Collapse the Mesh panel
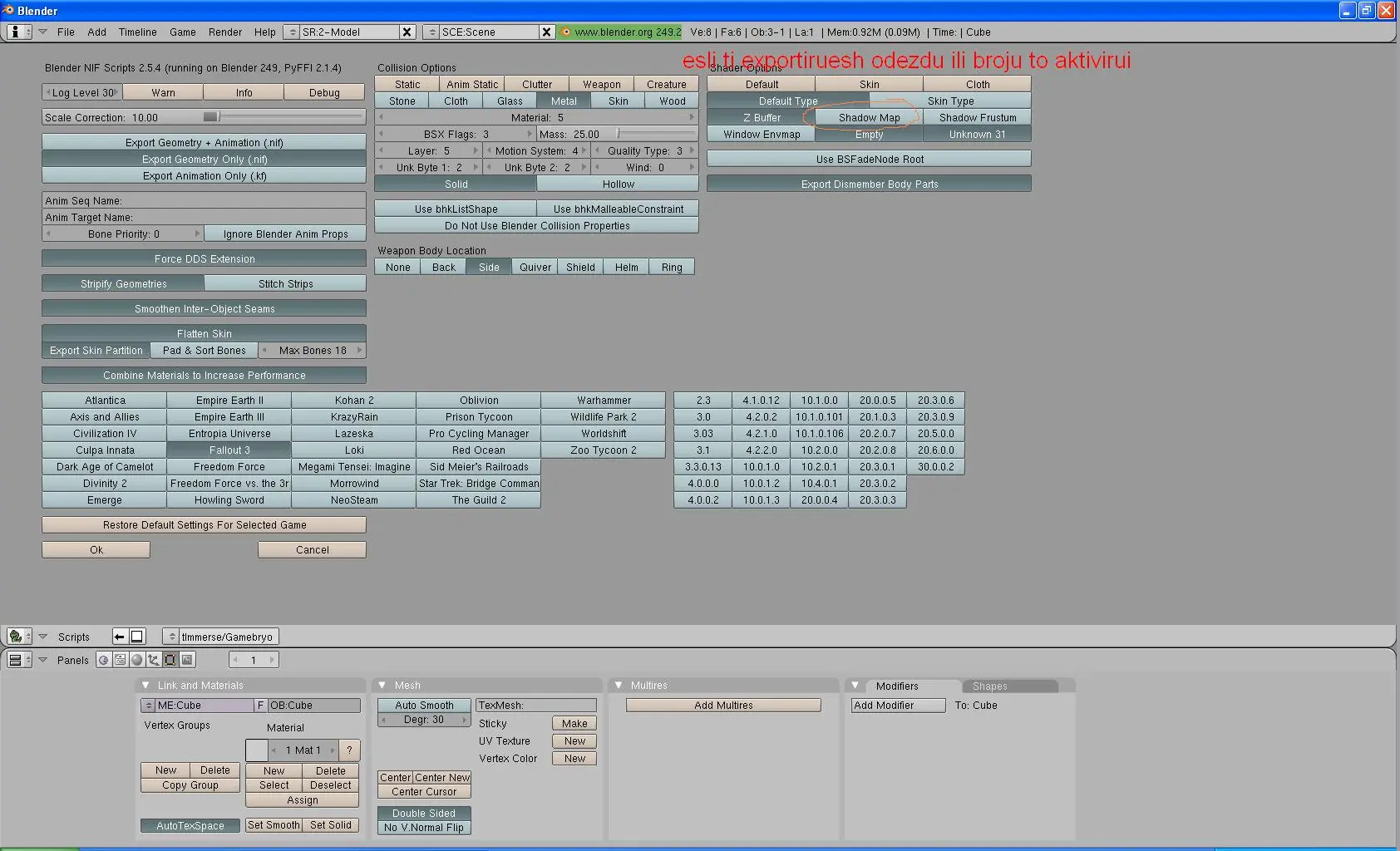 [382, 686]
